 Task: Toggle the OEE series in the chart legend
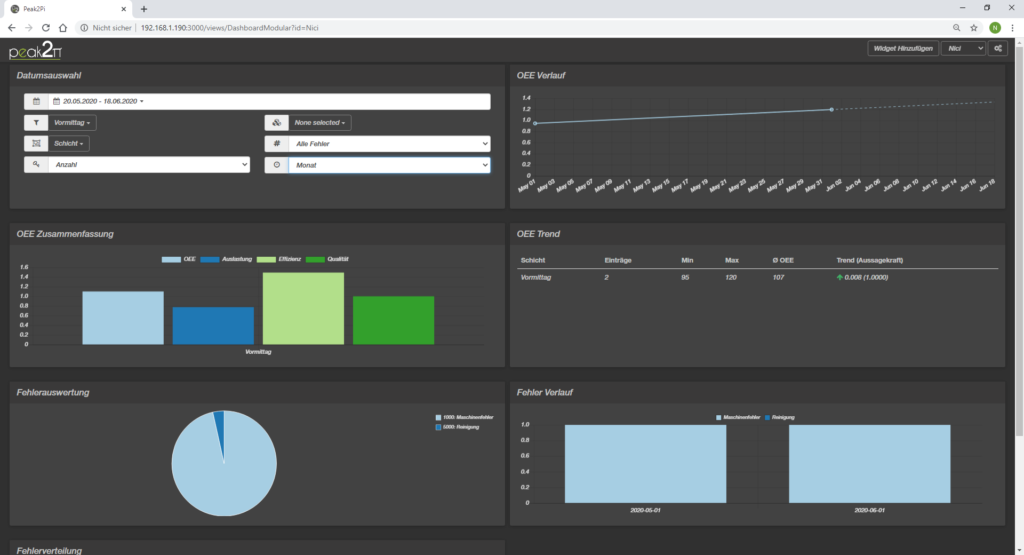tap(182, 259)
